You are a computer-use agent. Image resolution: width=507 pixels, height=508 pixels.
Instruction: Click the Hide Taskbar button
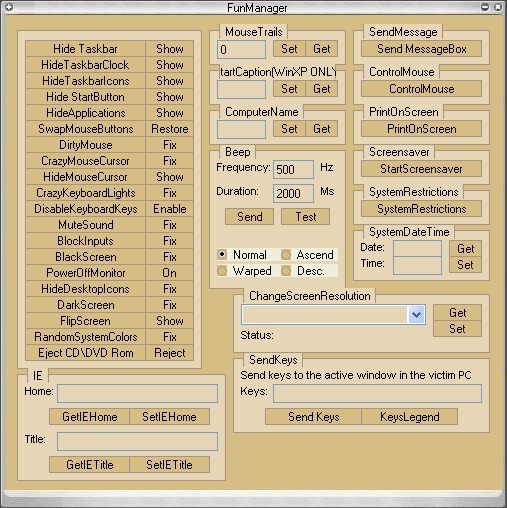(x=85, y=49)
